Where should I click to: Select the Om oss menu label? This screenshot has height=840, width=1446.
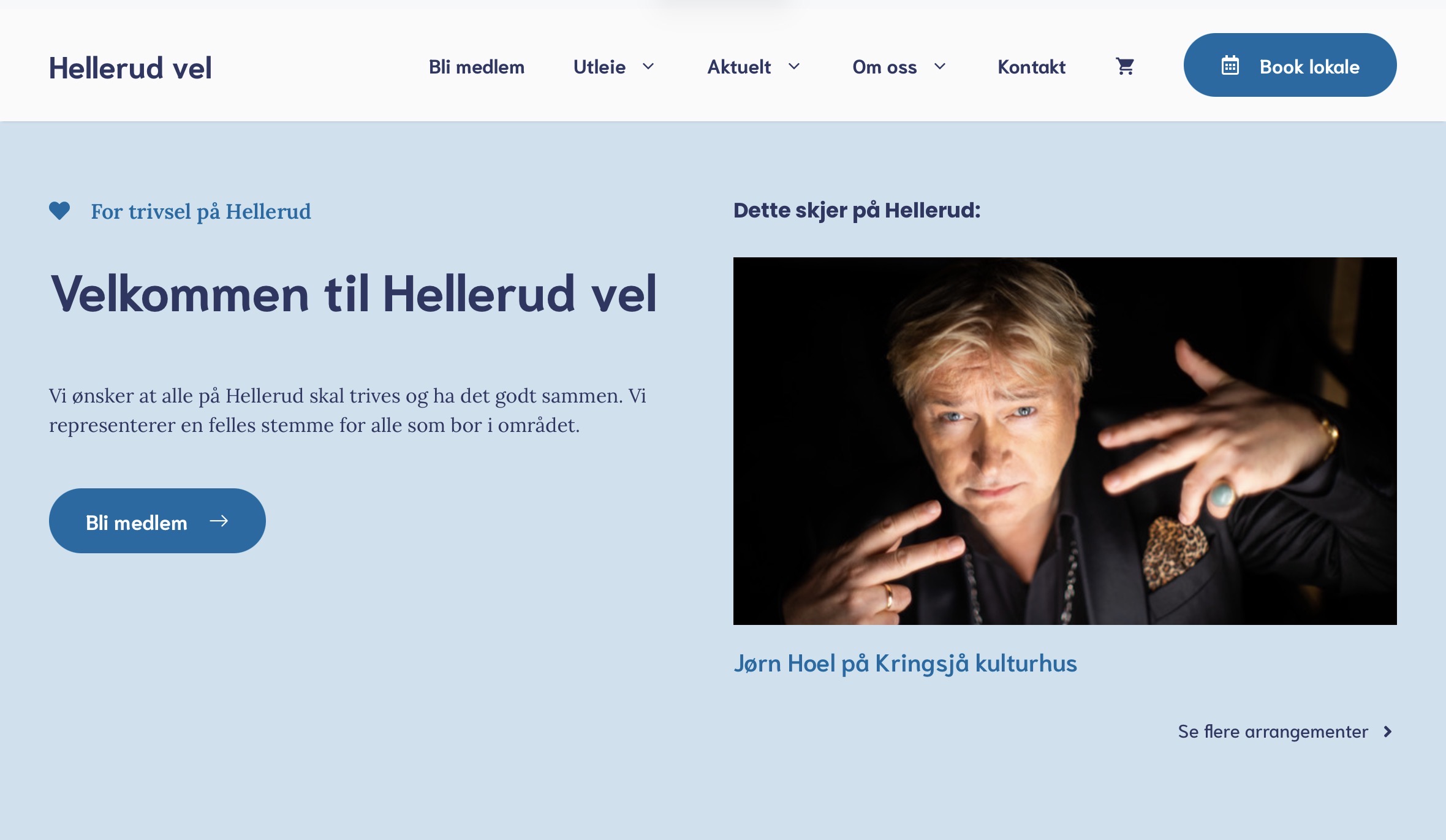point(885,67)
